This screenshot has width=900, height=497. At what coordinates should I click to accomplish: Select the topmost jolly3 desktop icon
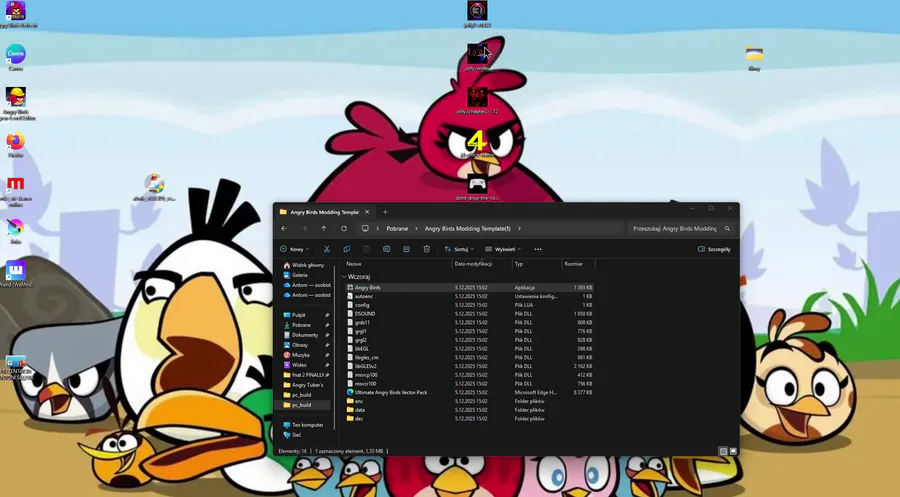click(477, 14)
